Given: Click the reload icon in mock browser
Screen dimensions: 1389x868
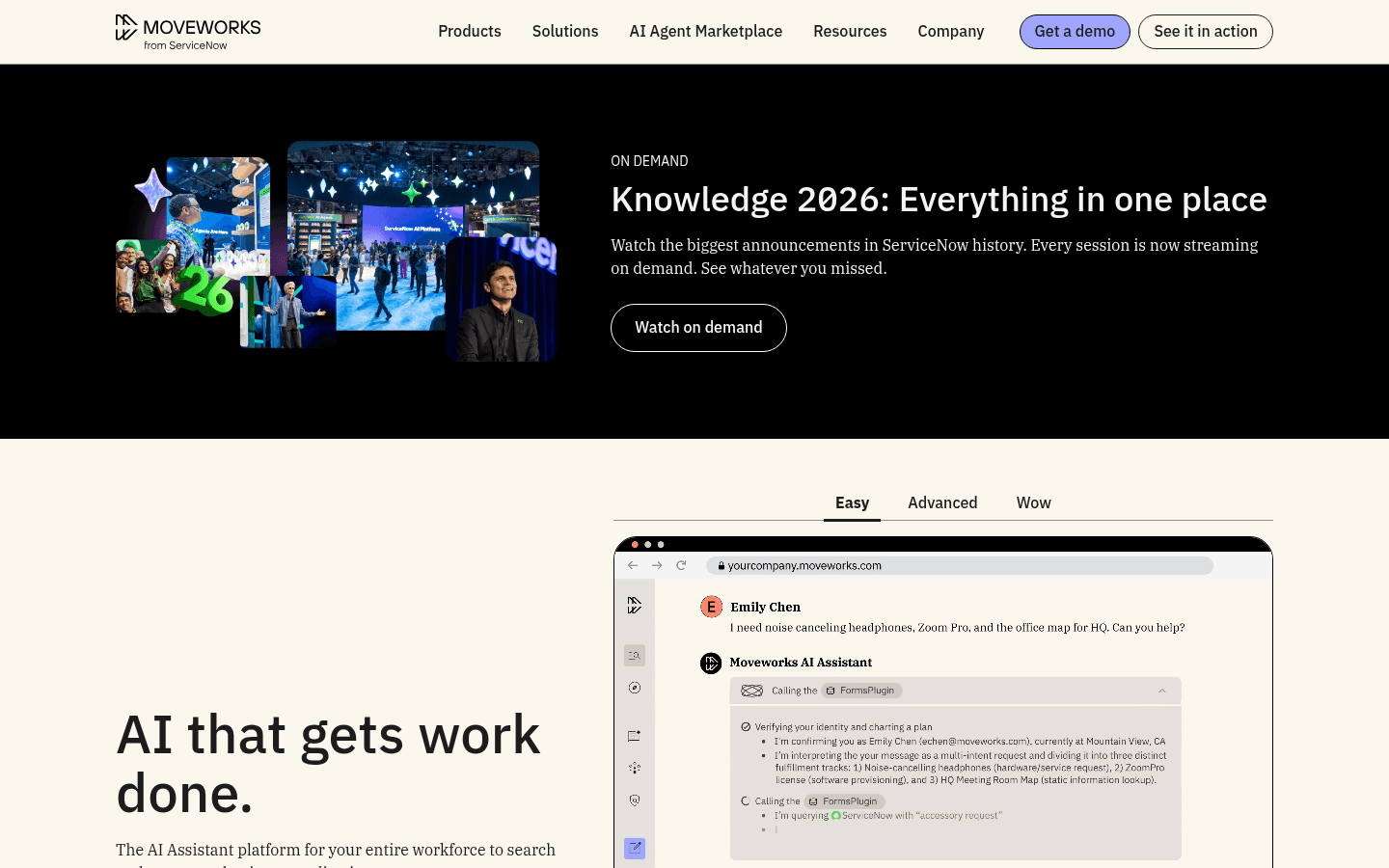Looking at the screenshot, I should (681, 565).
